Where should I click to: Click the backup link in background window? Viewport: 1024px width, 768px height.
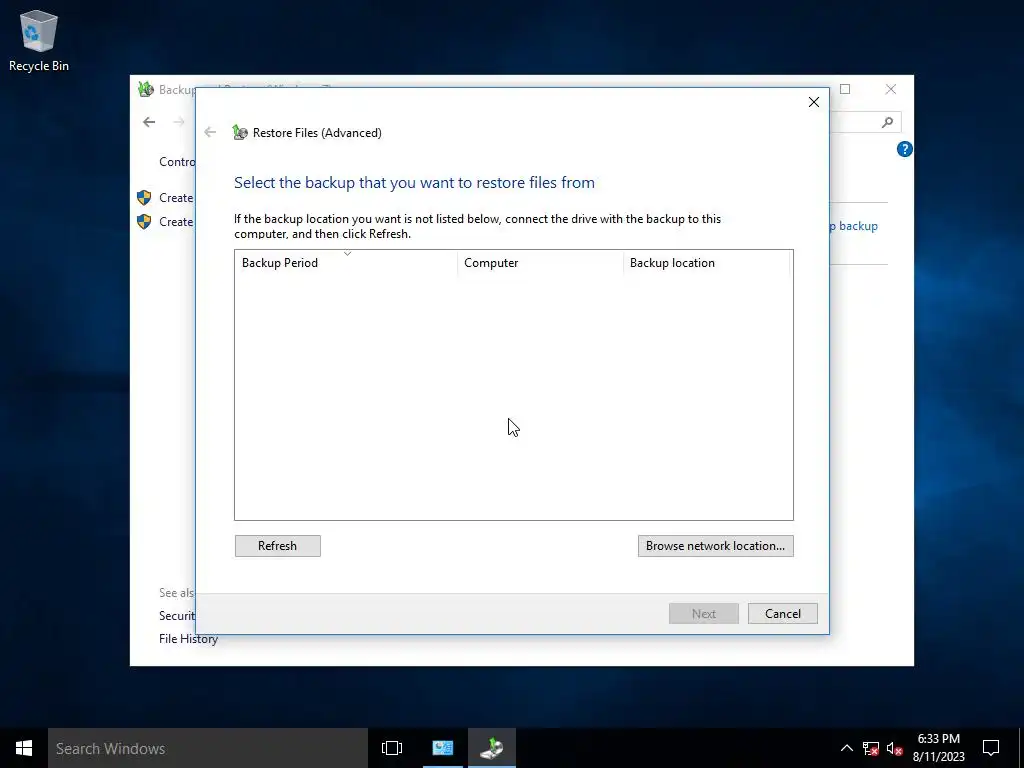[854, 226]
